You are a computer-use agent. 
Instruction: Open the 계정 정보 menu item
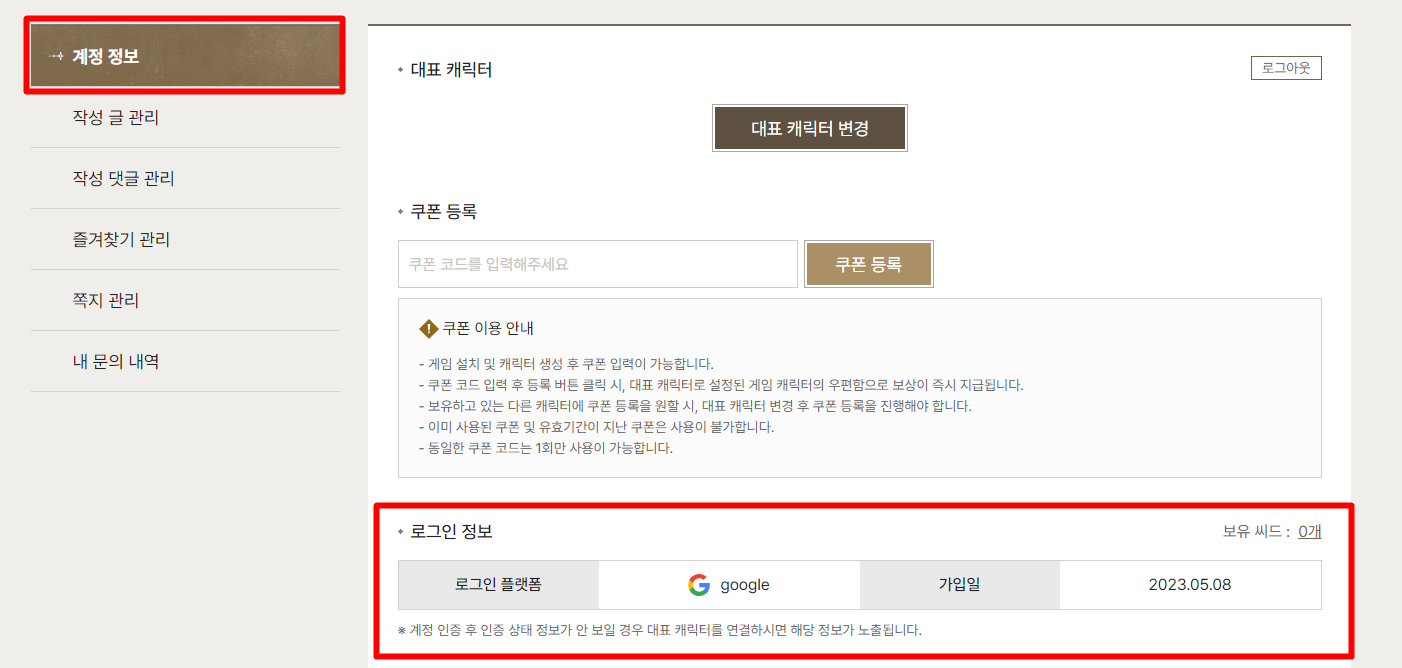click(x=185, y=56)
